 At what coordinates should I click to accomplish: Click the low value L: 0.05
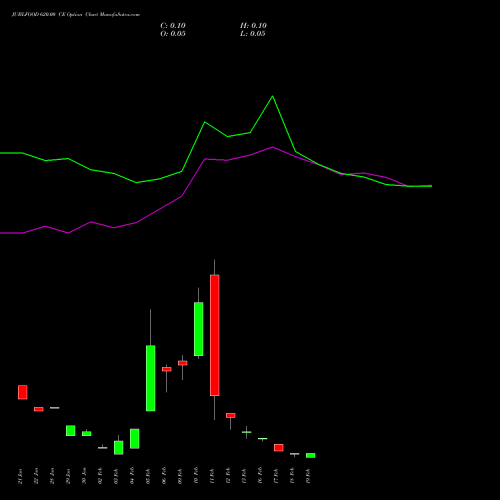tap(253, 34)
